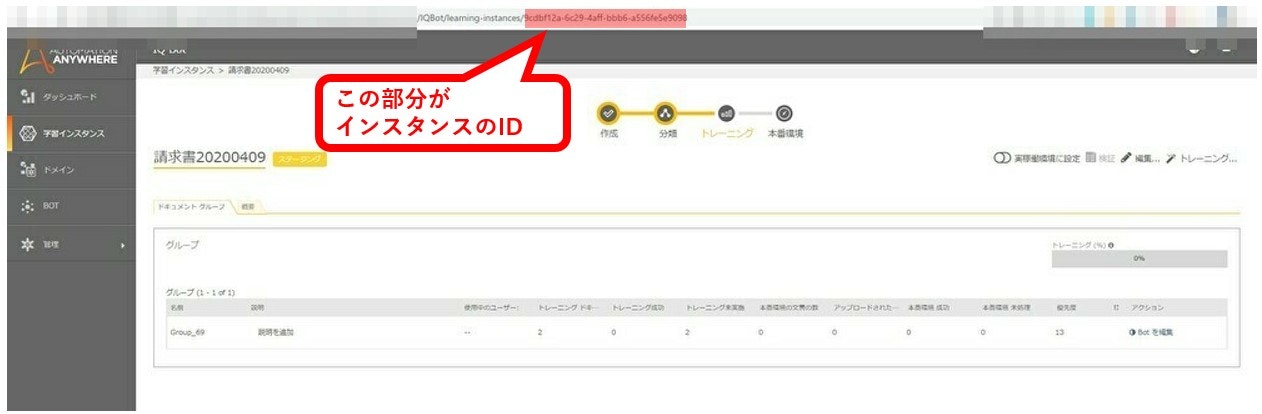The image size is (1262, 414).
Task: Click the priority value 13
Action: [x=1059, y=332]
